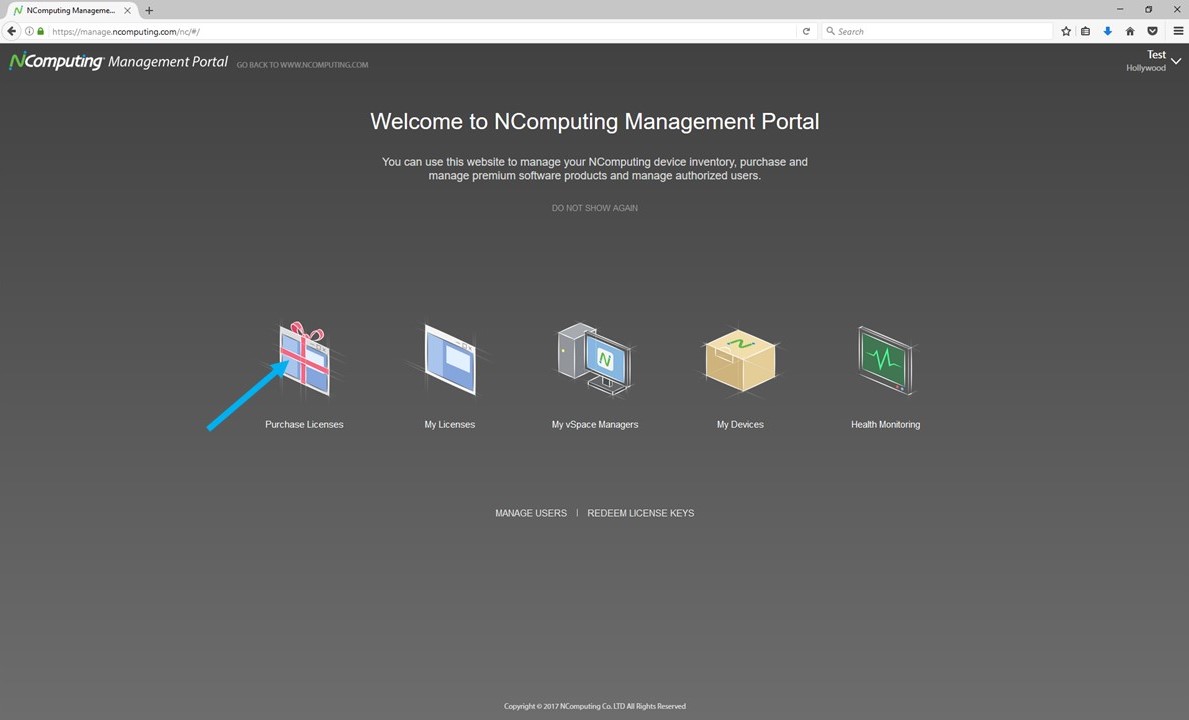
Task: Reload the page with refresh icon
Action: 806,31
